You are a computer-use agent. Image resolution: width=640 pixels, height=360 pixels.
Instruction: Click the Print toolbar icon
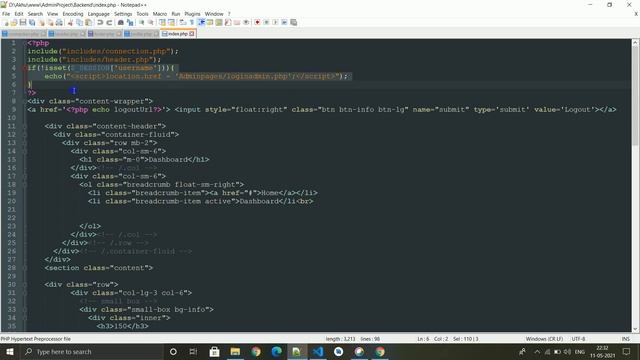[x=59, y=22]
